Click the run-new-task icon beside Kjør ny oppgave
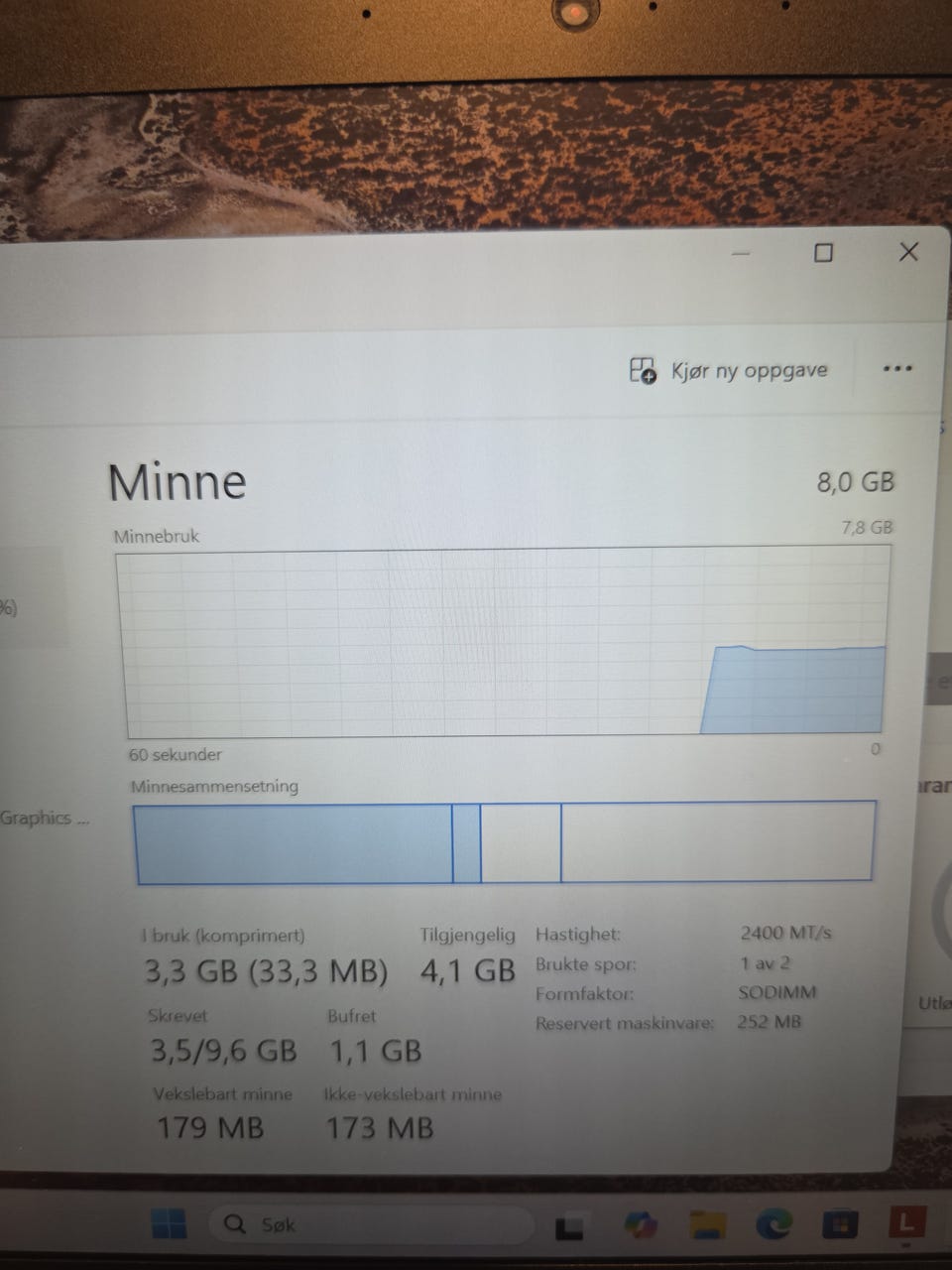 coord(643,370)
